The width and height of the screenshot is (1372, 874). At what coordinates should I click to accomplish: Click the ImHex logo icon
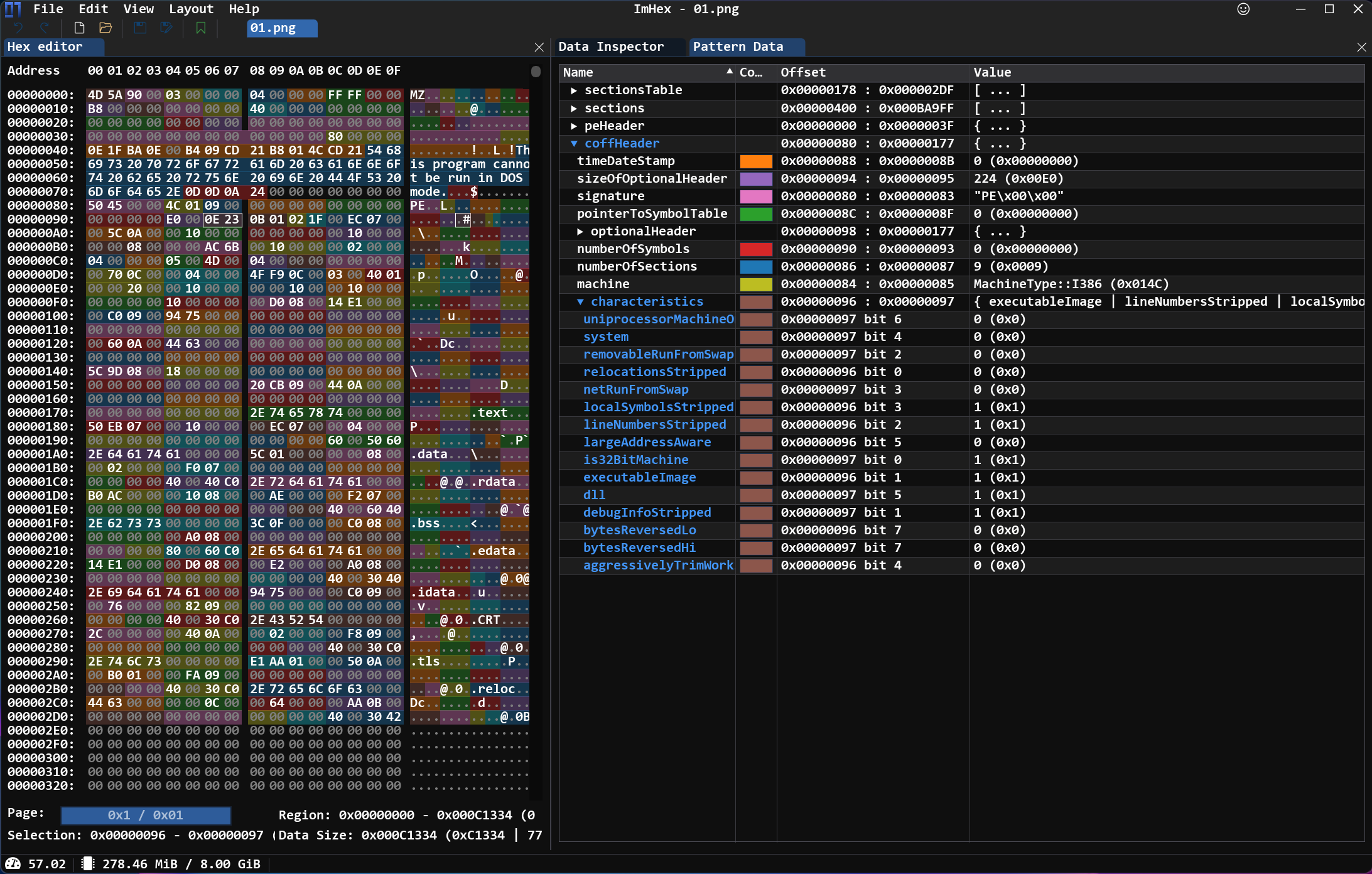[13, 9]
